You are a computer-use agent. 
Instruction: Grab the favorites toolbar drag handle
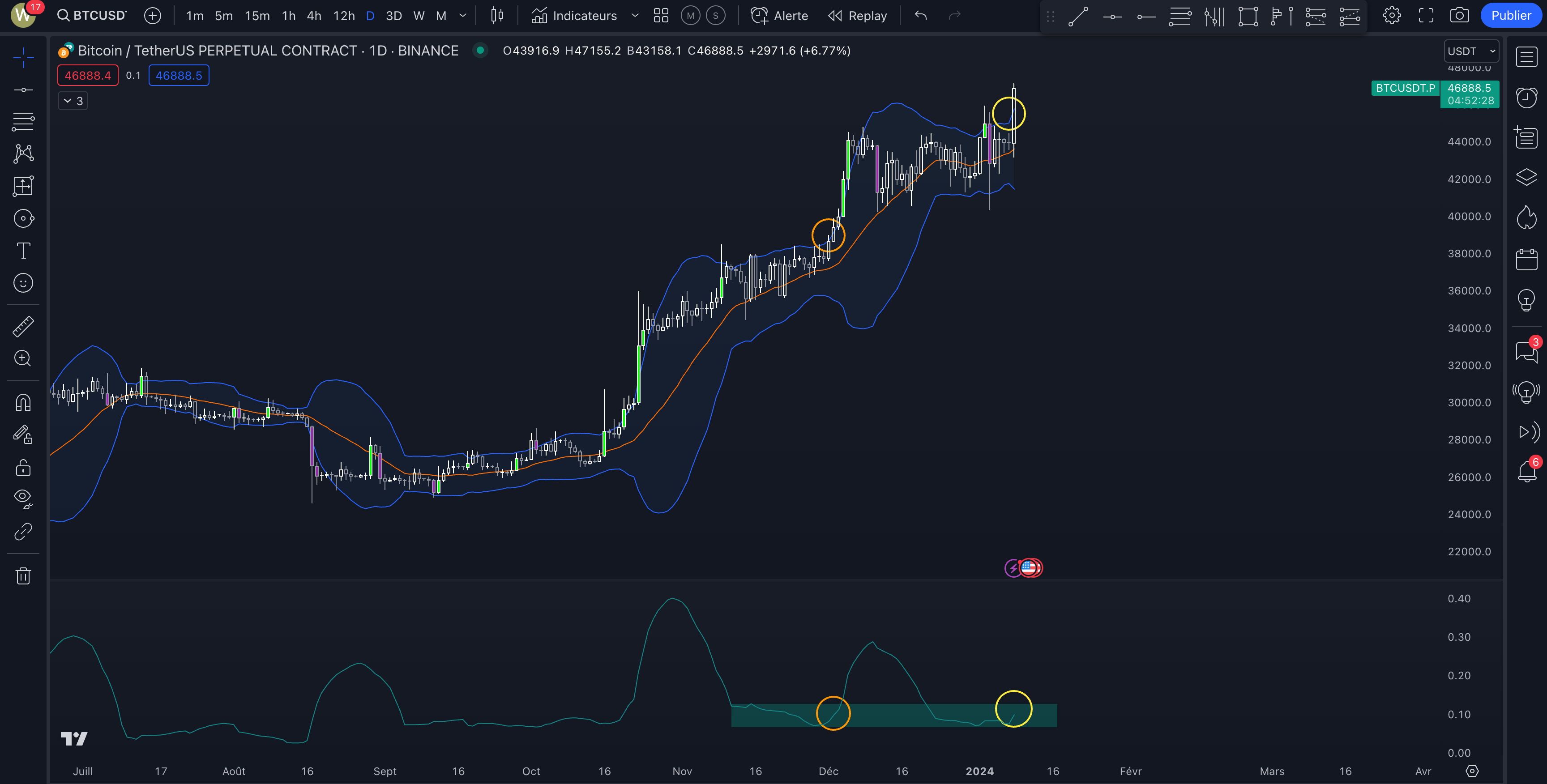1050,16
